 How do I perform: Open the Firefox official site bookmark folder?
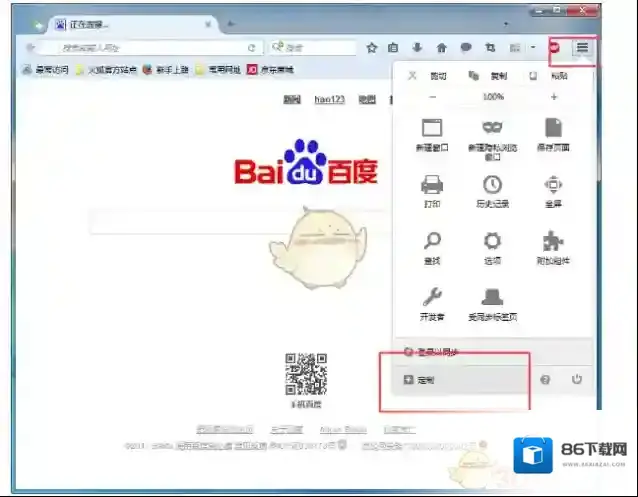tap(106, 70)
